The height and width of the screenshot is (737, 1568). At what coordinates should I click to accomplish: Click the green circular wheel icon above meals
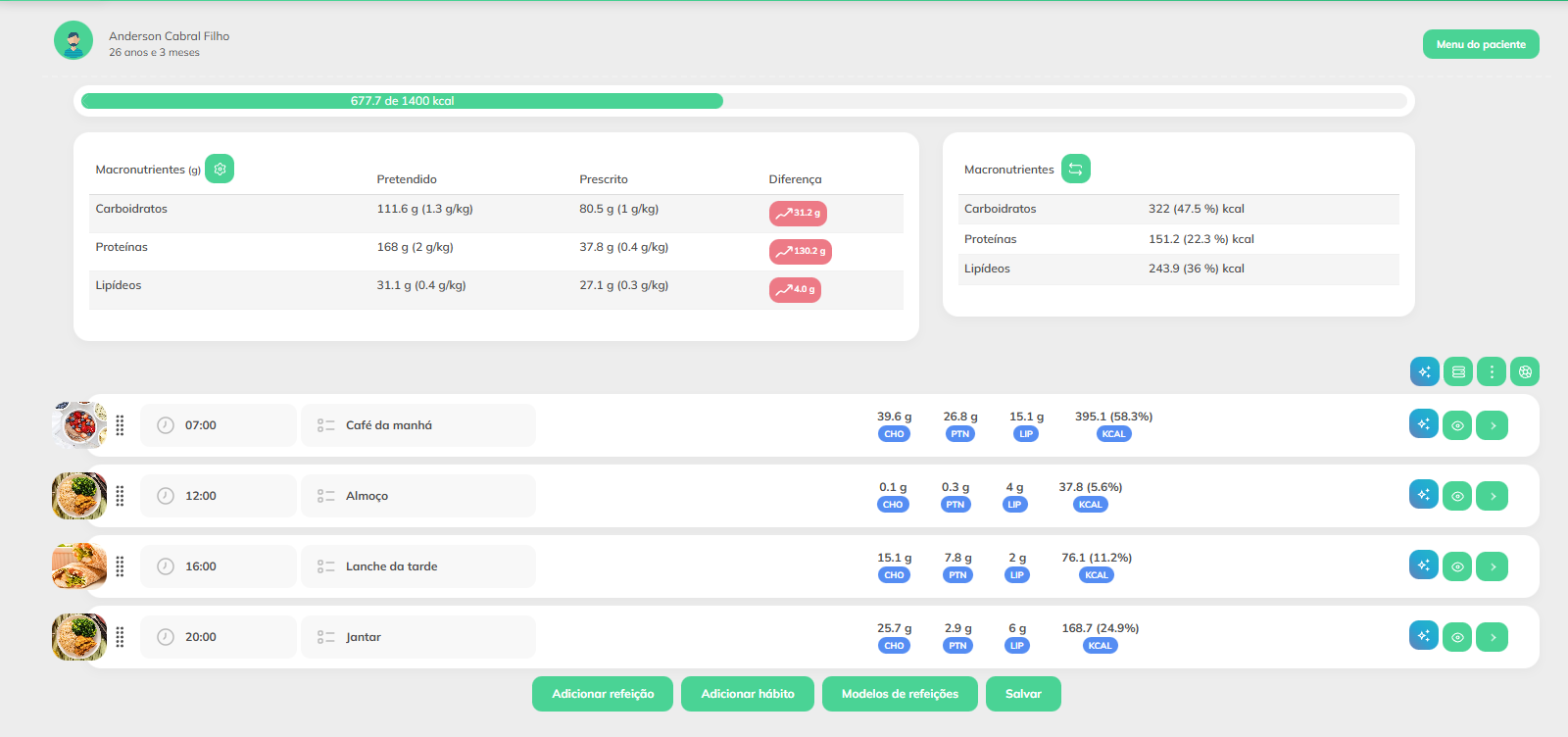[1525, 371]
